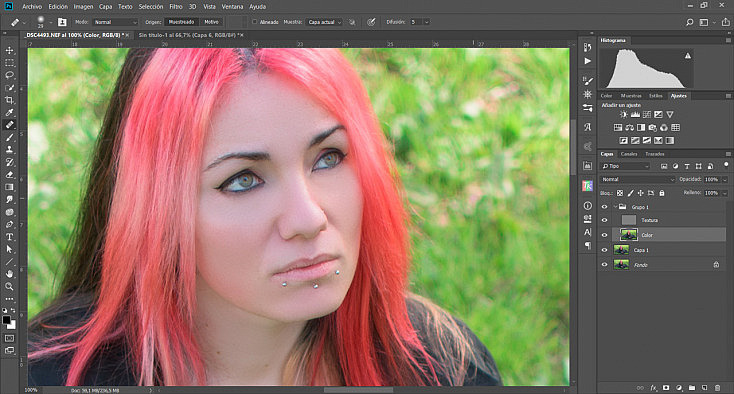Open the Relleno slider dropdown arrow
Viewport: 734px width, 394px height.
(725, 193)
